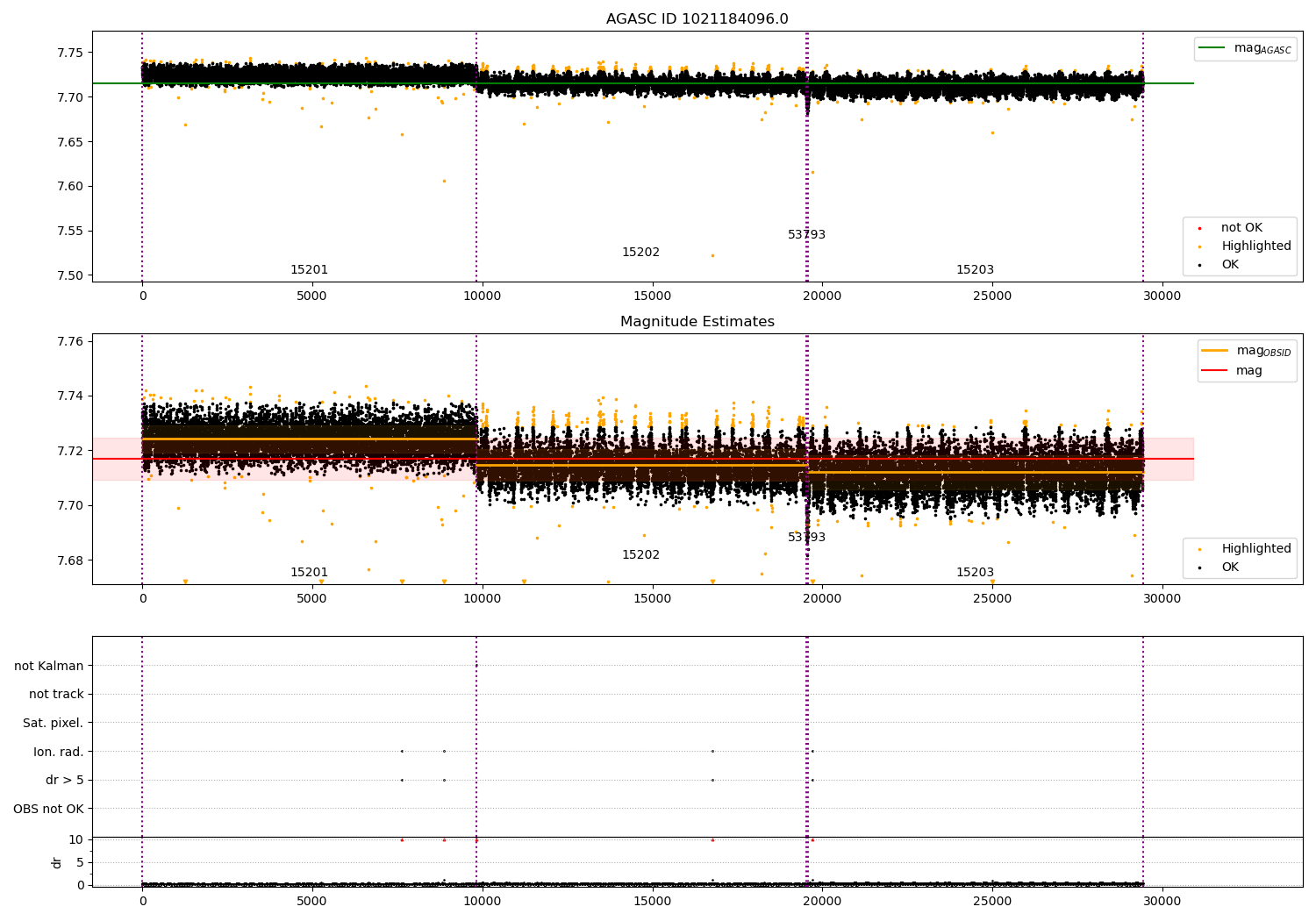Image resolution: width=1316 pixels, height=921 pixels.
Task: Click obsid label 53793 in Magnitude Estimates panel
Action: pos(806,538)
